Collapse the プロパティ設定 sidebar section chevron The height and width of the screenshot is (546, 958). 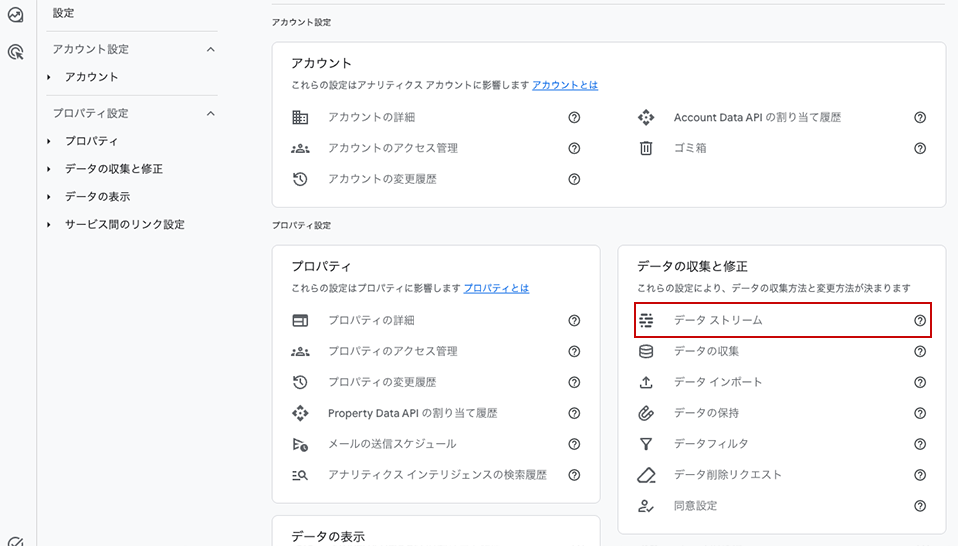coord(211,114)
